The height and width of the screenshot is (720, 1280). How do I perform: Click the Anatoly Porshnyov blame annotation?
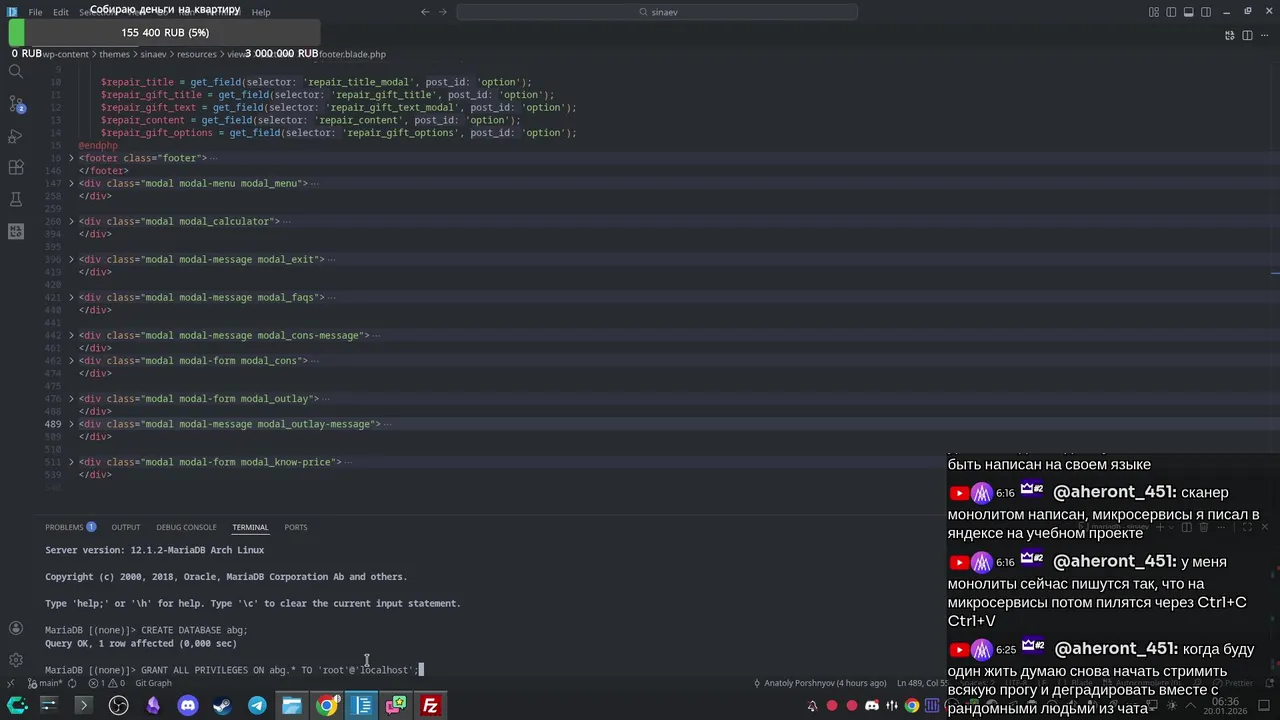(x=820, y=683)
